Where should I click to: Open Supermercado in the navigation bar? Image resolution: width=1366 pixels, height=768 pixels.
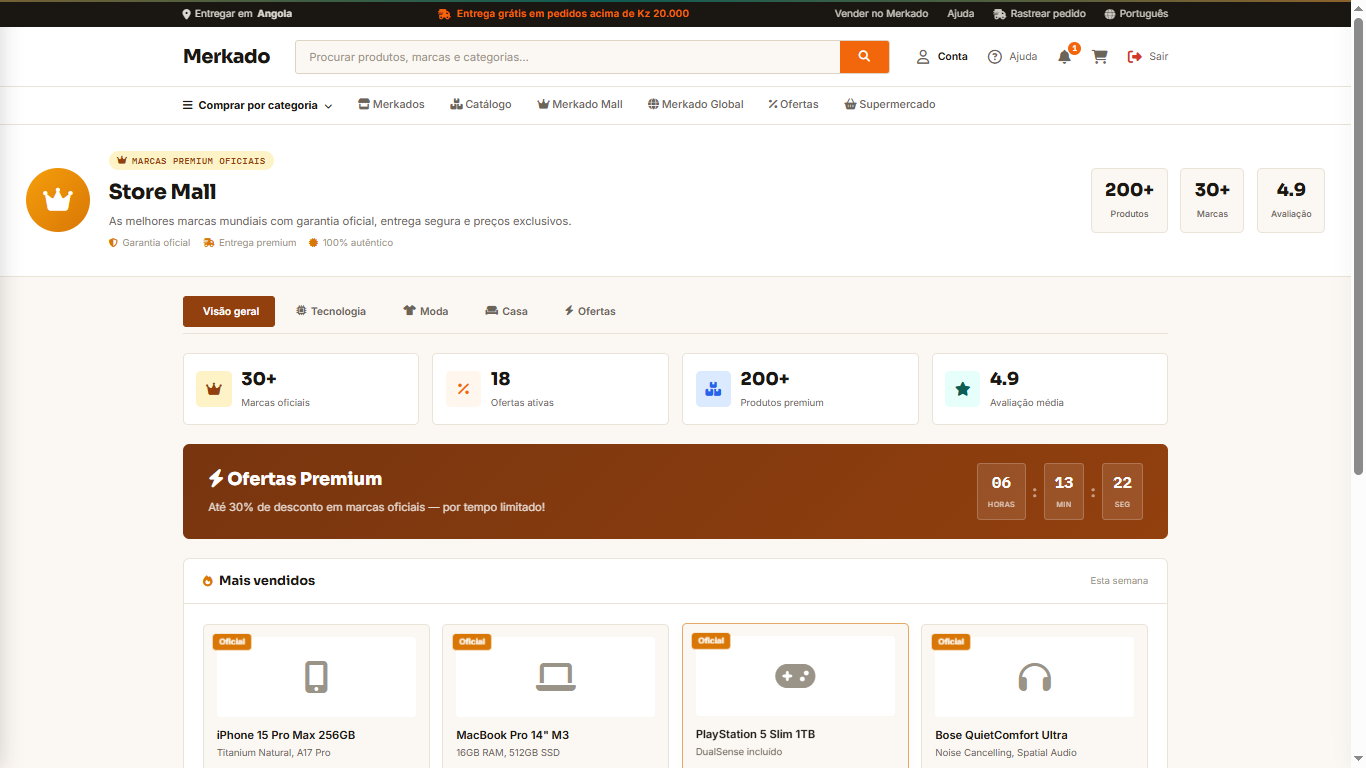[x=890, y=104]
